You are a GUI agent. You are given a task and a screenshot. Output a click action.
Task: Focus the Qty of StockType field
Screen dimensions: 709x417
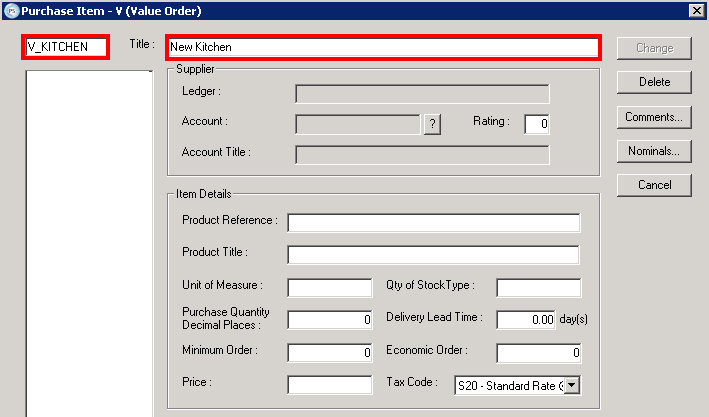(x=538, y=288)
